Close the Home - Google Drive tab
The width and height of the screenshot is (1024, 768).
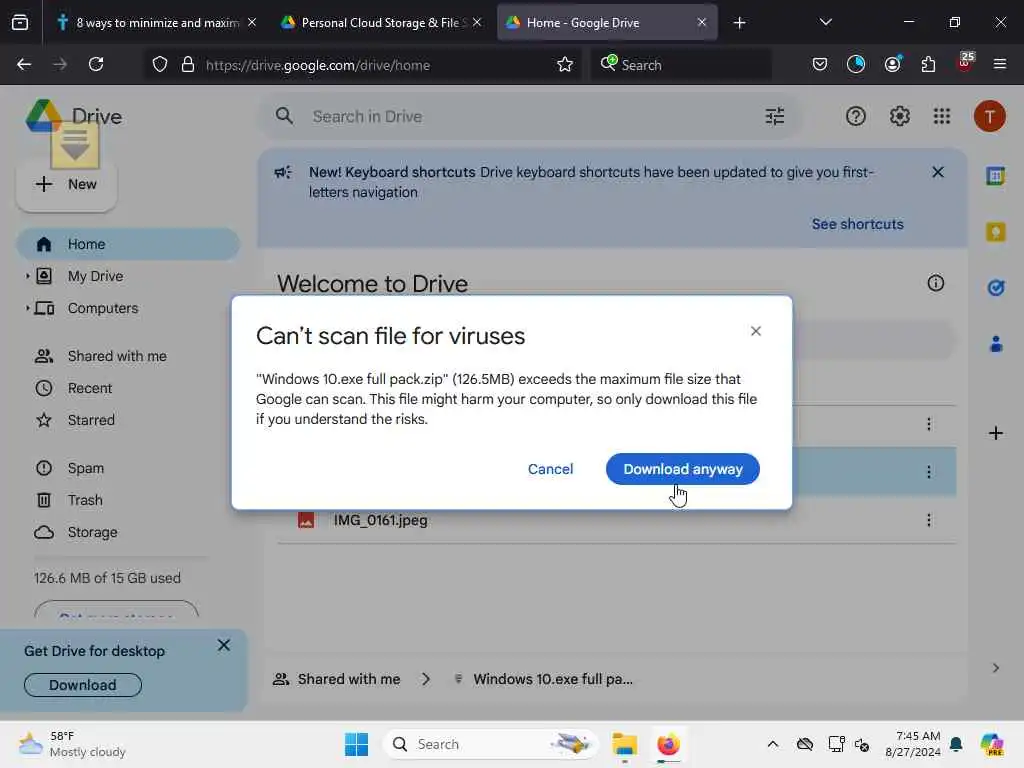[701, 22]
